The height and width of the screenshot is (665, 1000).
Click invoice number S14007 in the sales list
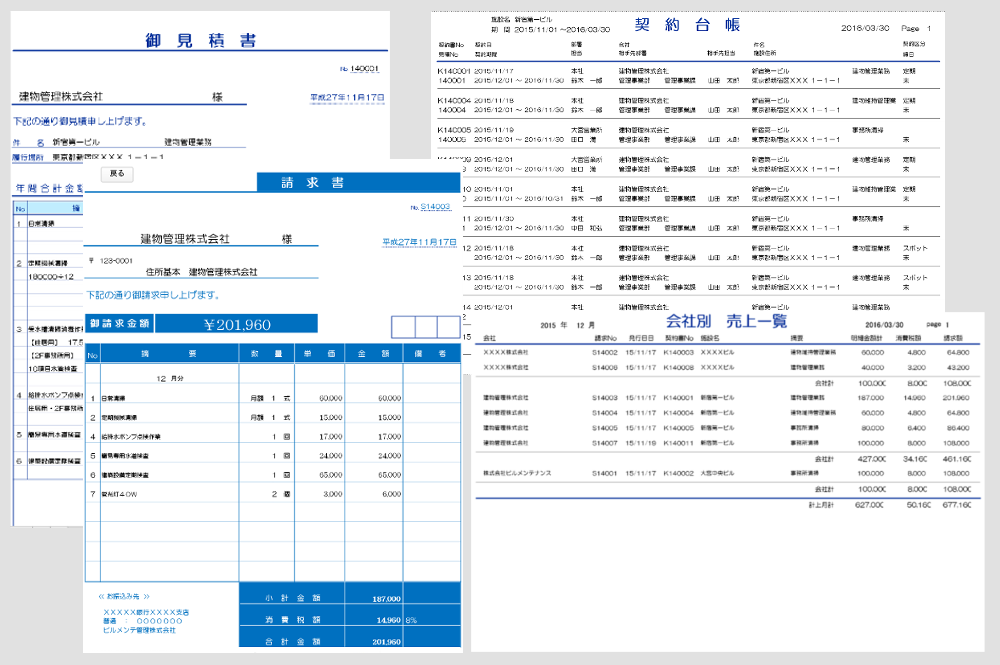pos(605,442)
